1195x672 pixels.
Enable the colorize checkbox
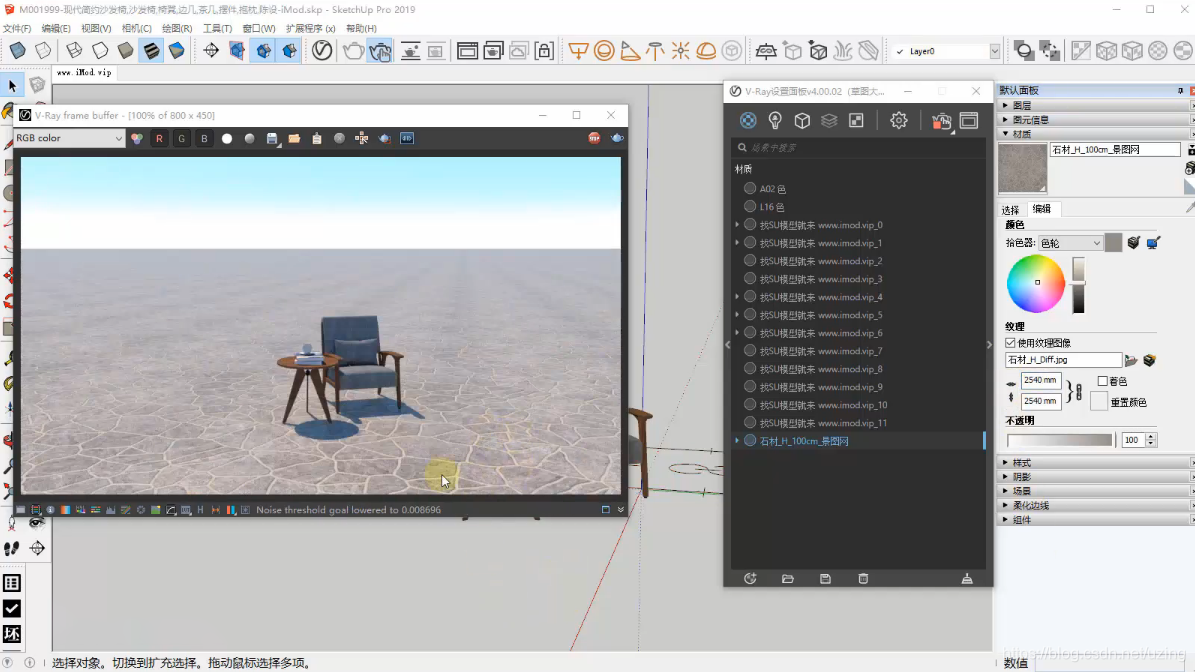pos(1102,381)
